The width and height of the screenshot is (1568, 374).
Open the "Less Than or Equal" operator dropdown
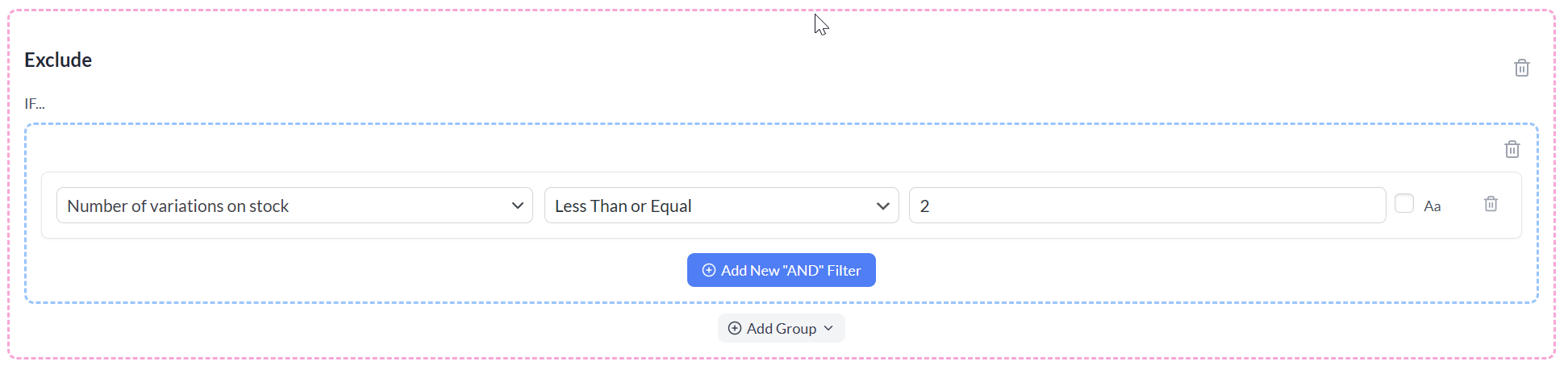(721, 206)
